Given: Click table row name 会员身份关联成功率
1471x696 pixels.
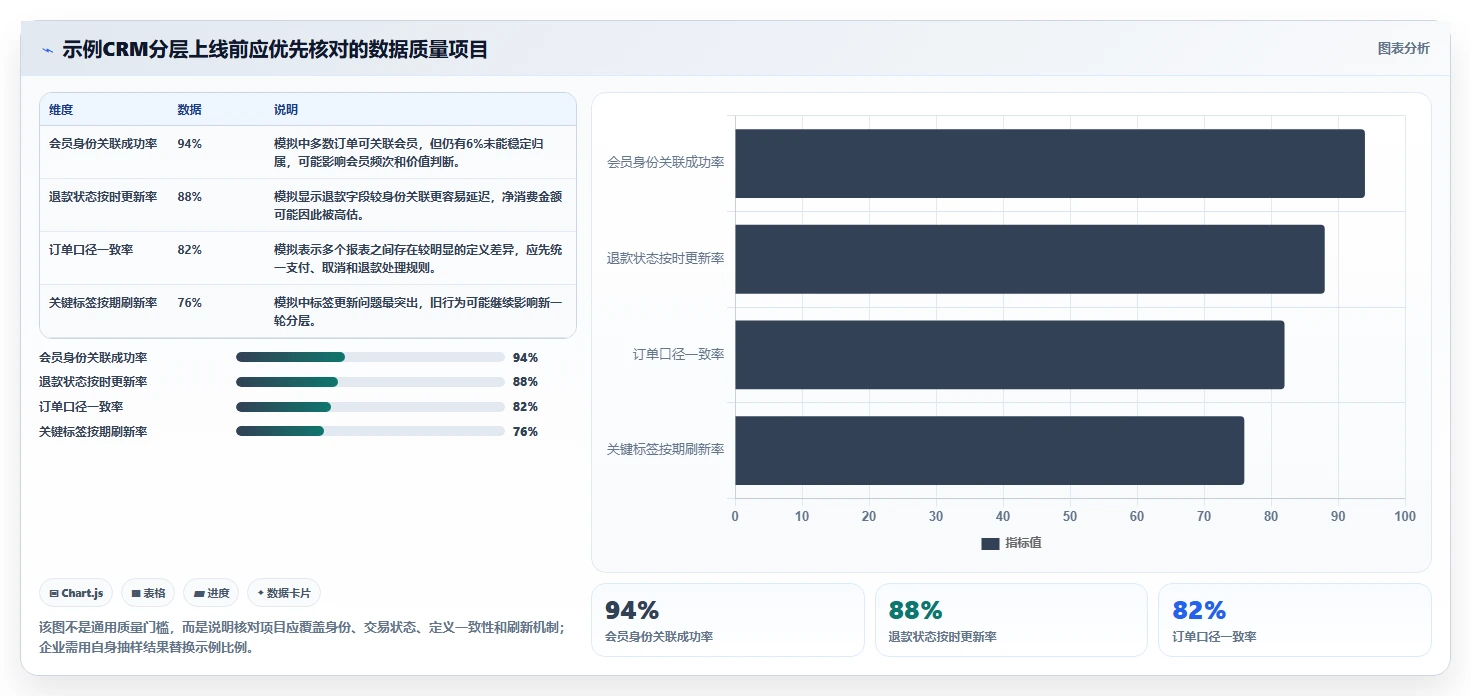Looking at the screenshot, I should (103, 144).
